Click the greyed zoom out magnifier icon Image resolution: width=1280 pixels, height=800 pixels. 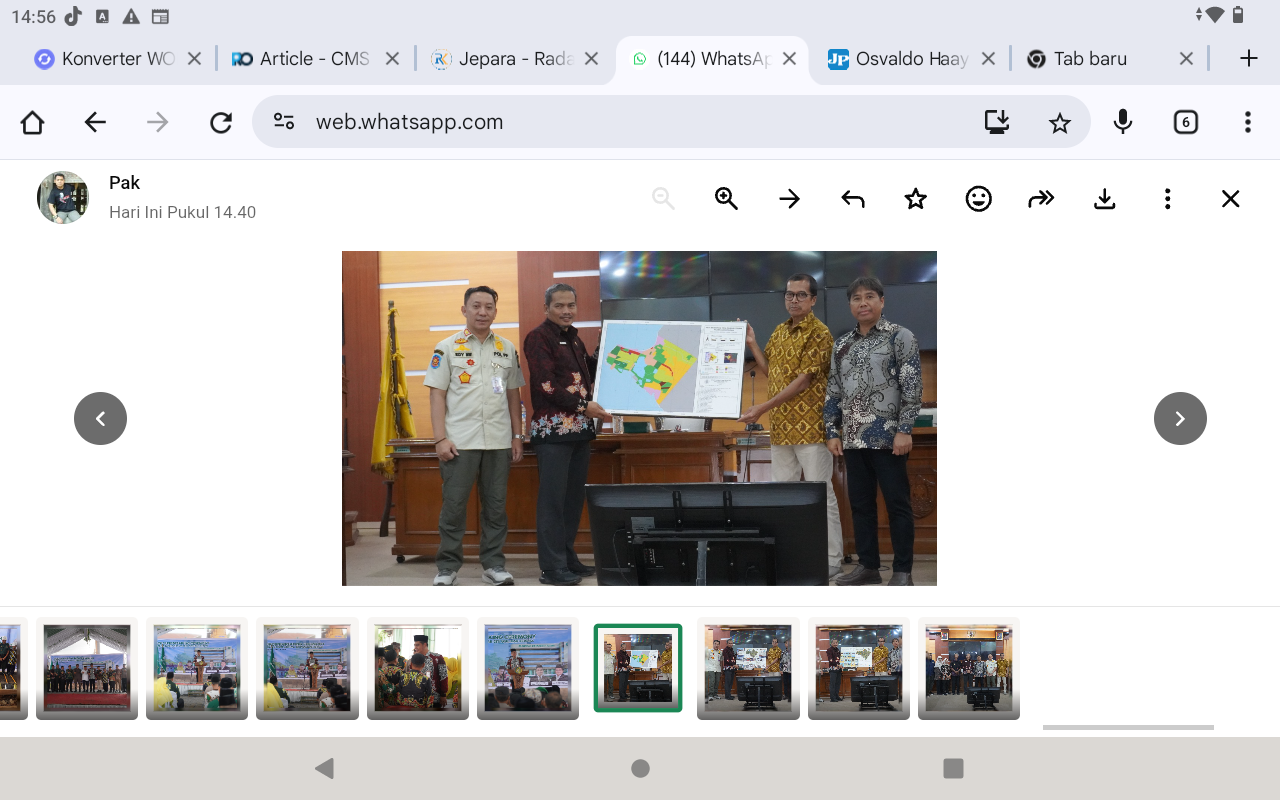[x=663, y=199]
